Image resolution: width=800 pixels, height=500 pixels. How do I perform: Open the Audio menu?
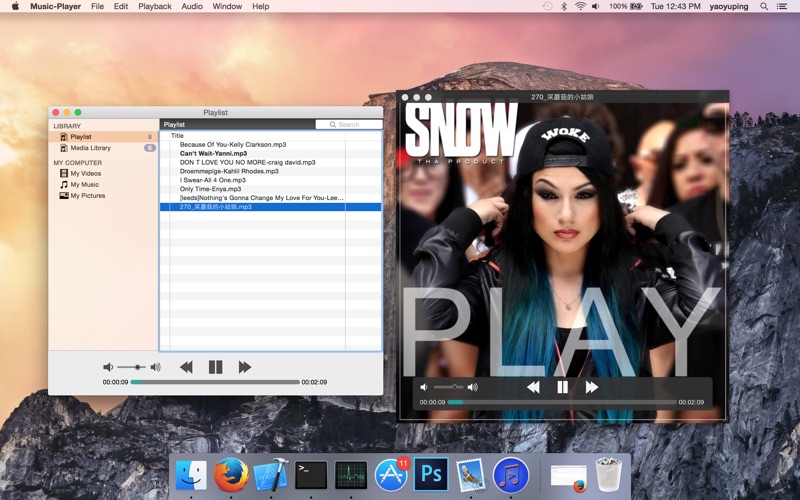(192, 6)
